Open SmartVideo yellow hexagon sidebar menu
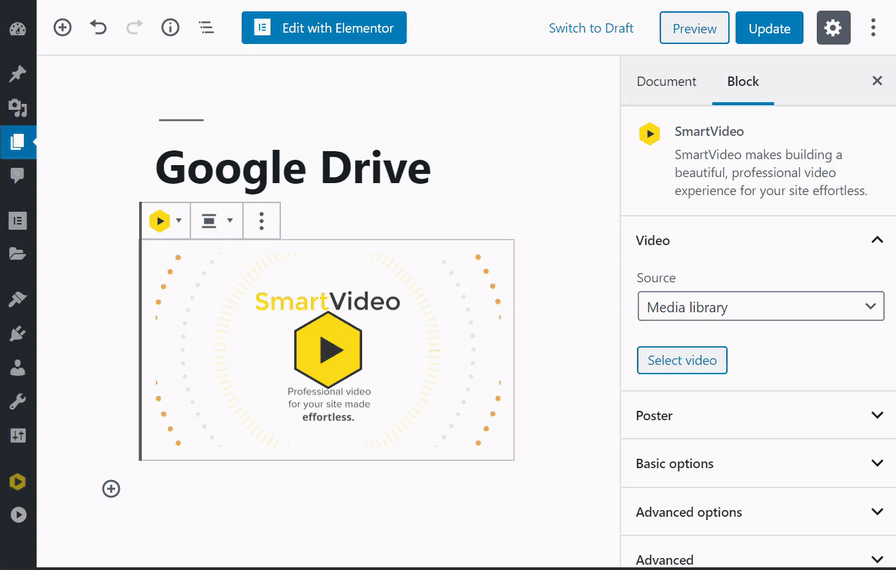 click(x=18, y=481)
